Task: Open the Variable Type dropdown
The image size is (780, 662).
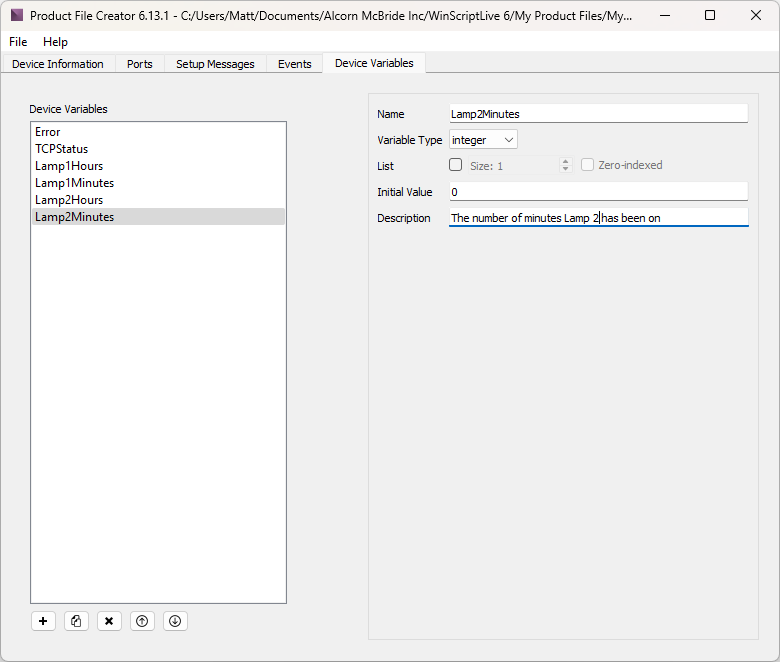Action: (x=483, y=140)
